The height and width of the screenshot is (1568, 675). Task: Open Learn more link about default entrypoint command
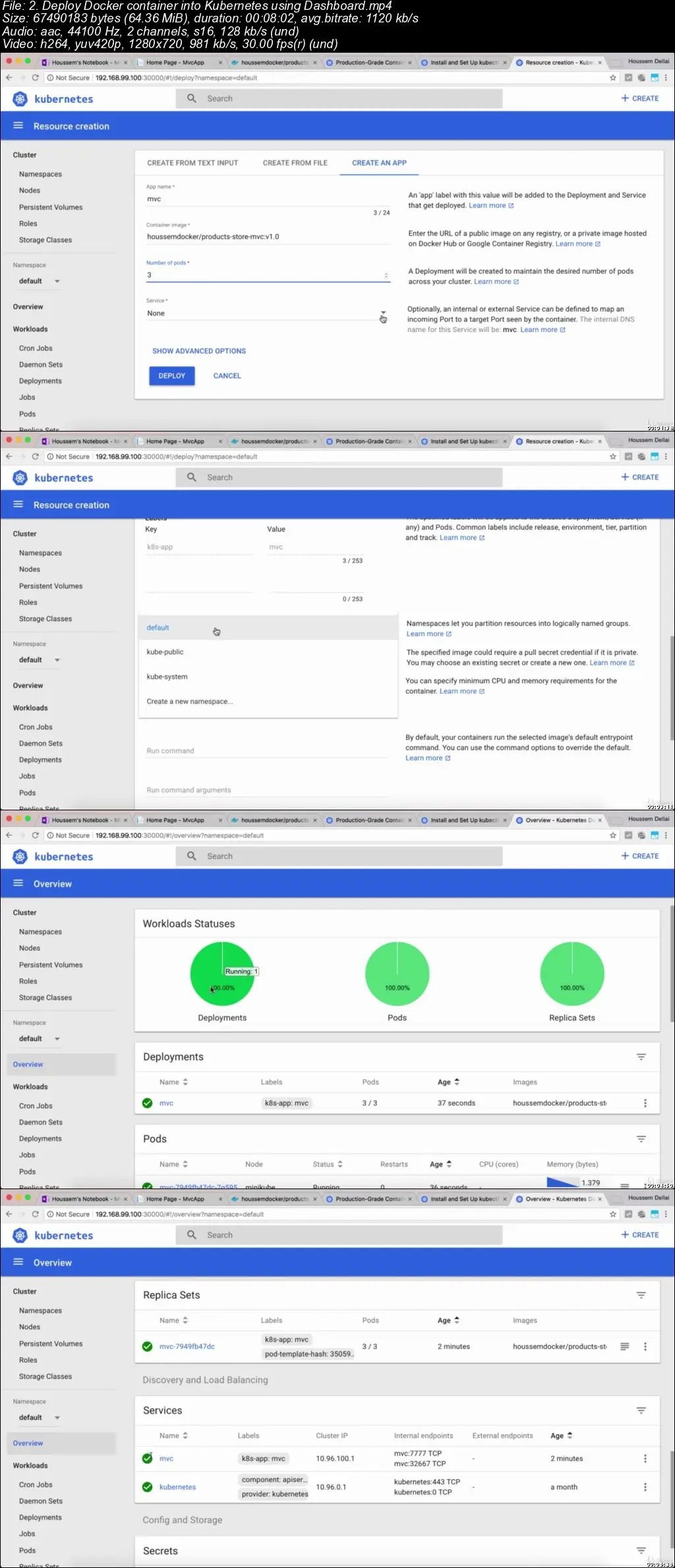click(x=428, y=758)
